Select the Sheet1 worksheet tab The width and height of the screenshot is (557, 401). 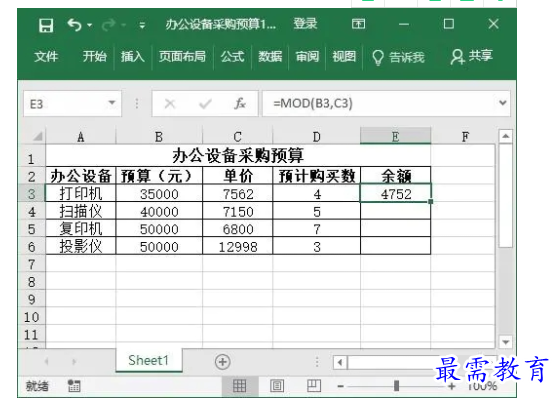(148, 360)
